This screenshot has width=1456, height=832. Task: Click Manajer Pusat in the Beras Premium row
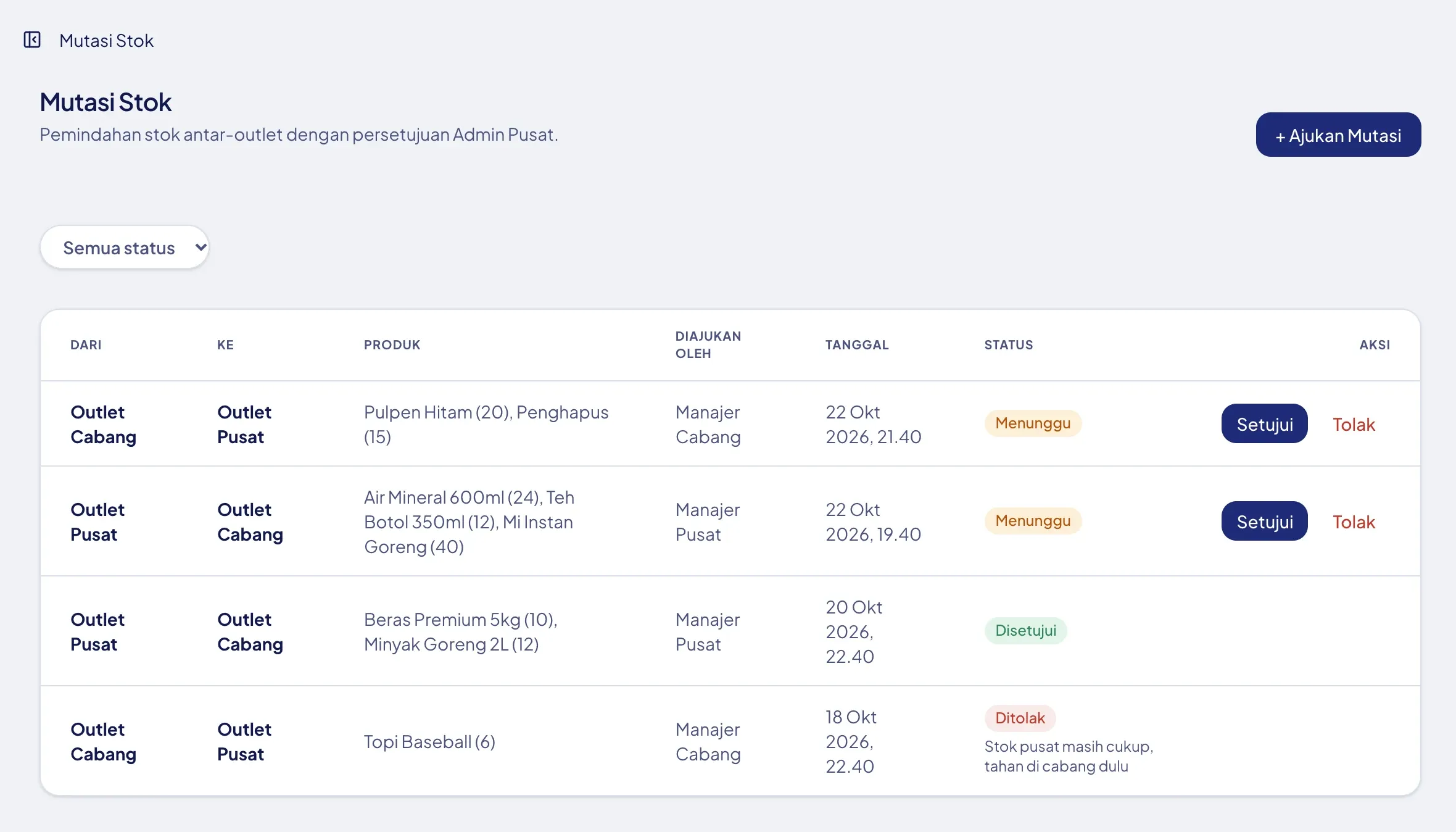pos(708,632)
